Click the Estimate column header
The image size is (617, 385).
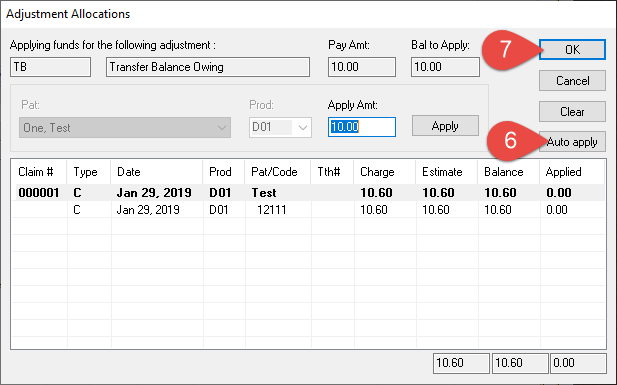tap(447, 172)
